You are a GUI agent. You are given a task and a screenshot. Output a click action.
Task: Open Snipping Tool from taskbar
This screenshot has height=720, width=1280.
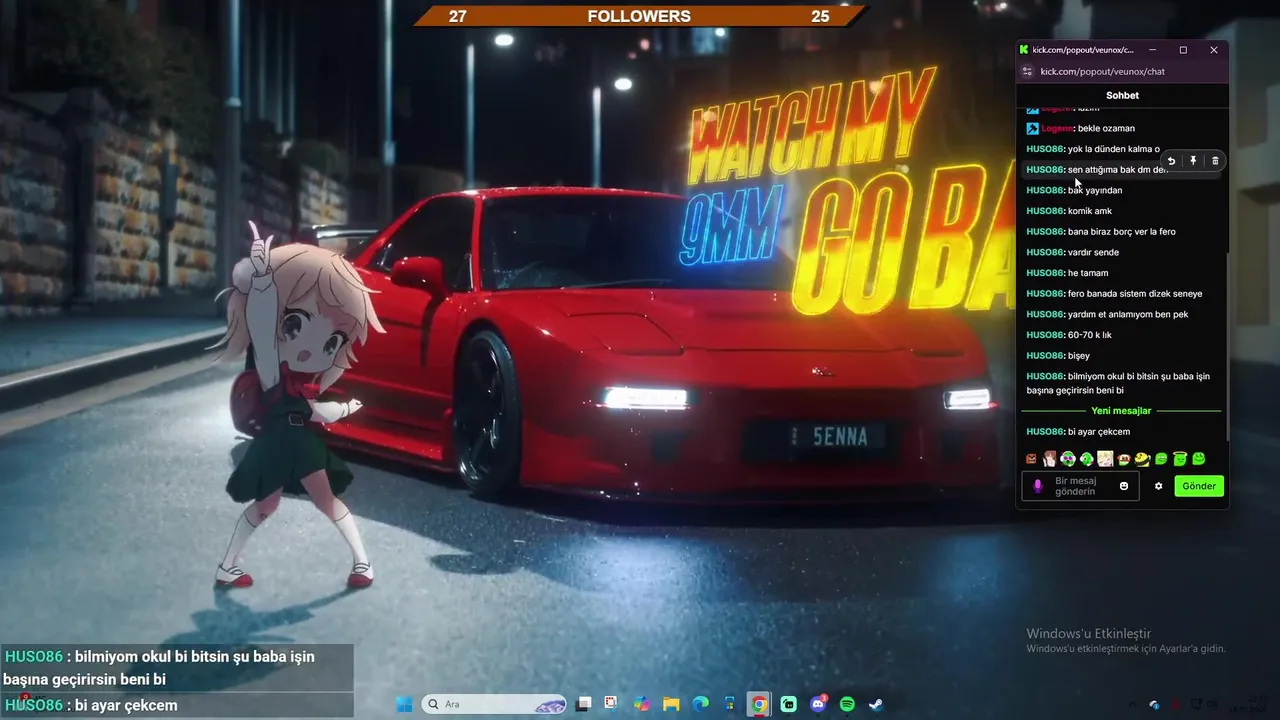pyautogui.click(x=611, y=703)
